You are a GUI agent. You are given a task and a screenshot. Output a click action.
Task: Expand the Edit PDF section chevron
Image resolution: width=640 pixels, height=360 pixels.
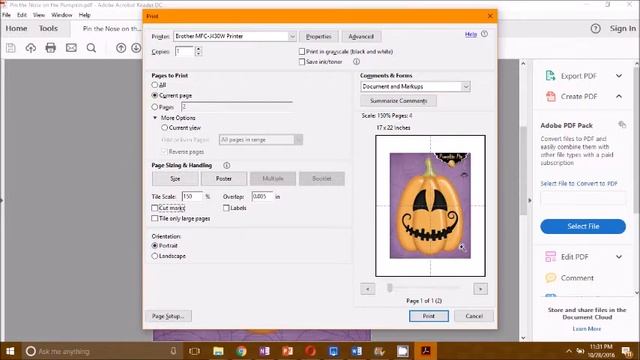pos(619,257)
